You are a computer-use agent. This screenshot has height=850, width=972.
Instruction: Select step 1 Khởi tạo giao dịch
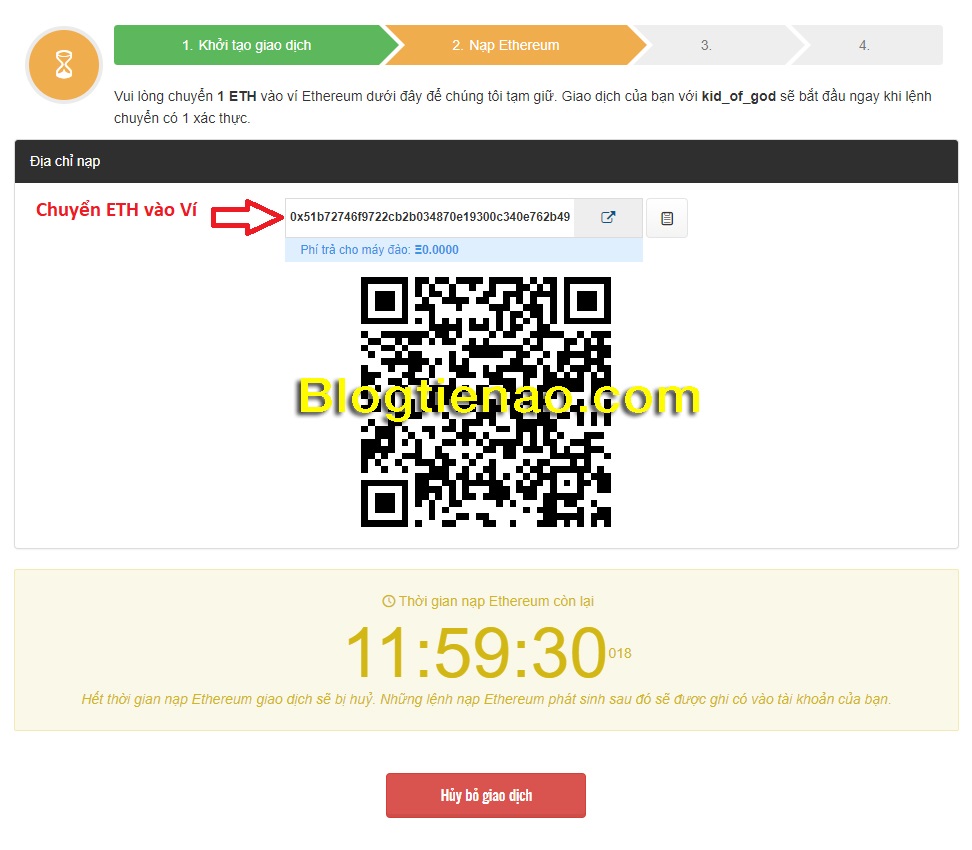click(x=254, y=45)
